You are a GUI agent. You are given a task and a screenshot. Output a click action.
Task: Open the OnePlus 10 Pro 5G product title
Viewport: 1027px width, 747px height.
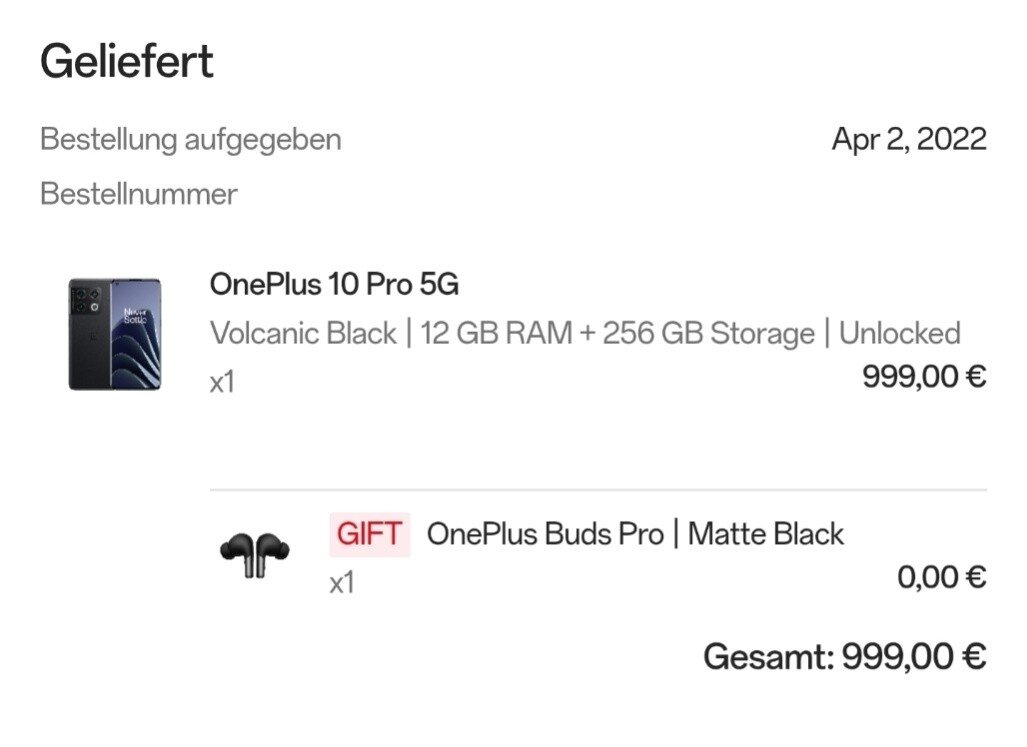coord(334,285)
